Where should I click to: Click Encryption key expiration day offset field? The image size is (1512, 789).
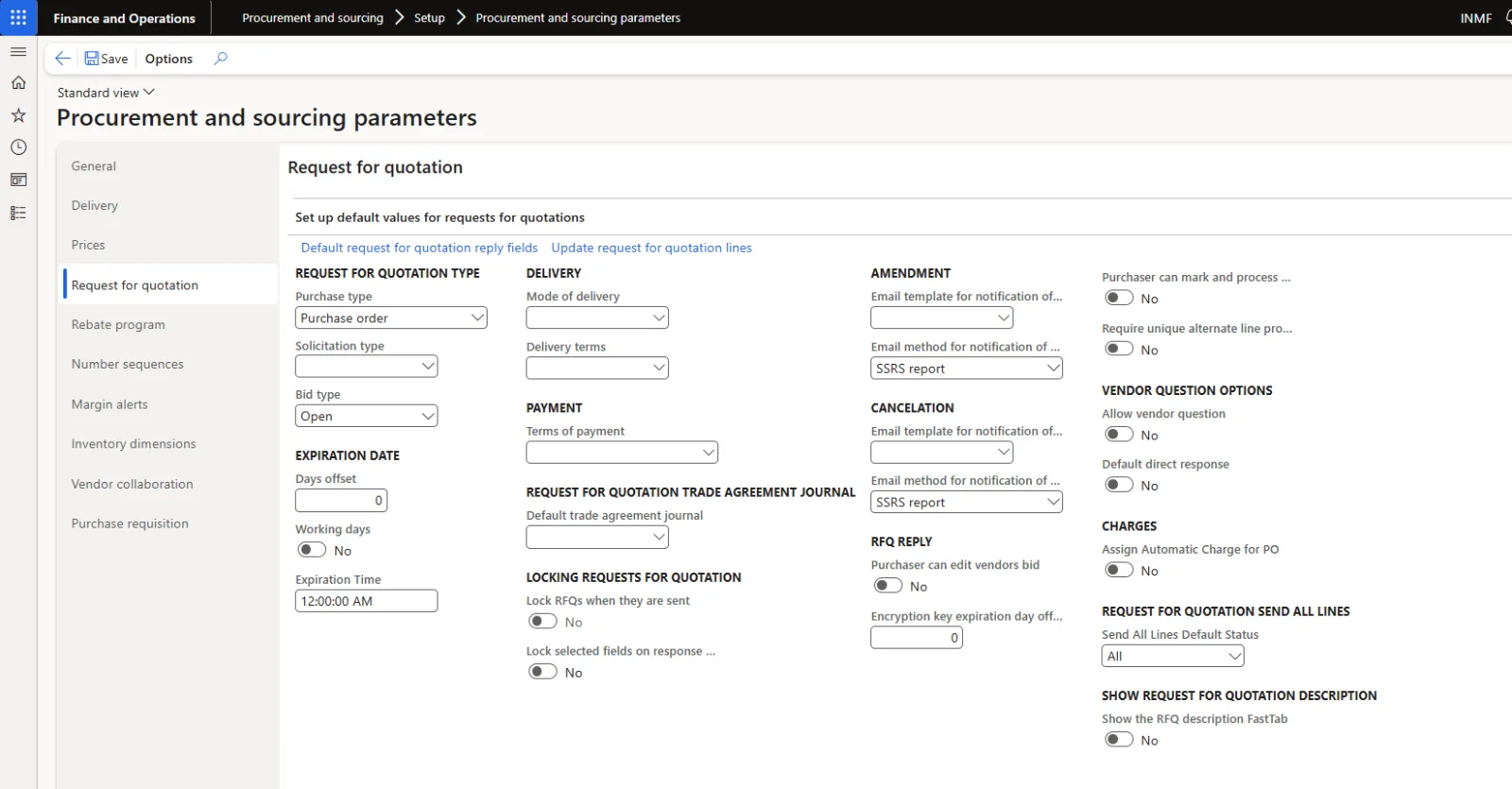[917, 638]
